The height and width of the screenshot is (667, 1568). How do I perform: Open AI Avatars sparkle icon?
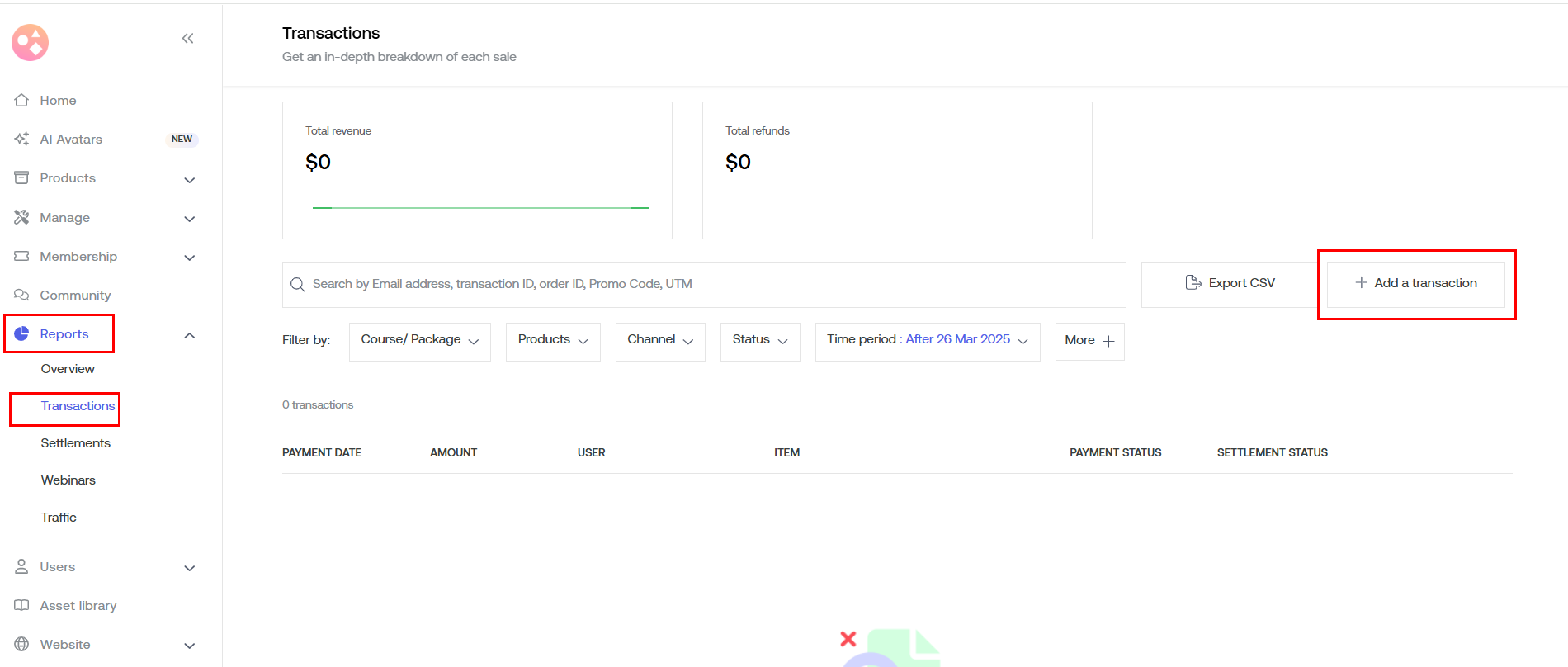point(22,139)
